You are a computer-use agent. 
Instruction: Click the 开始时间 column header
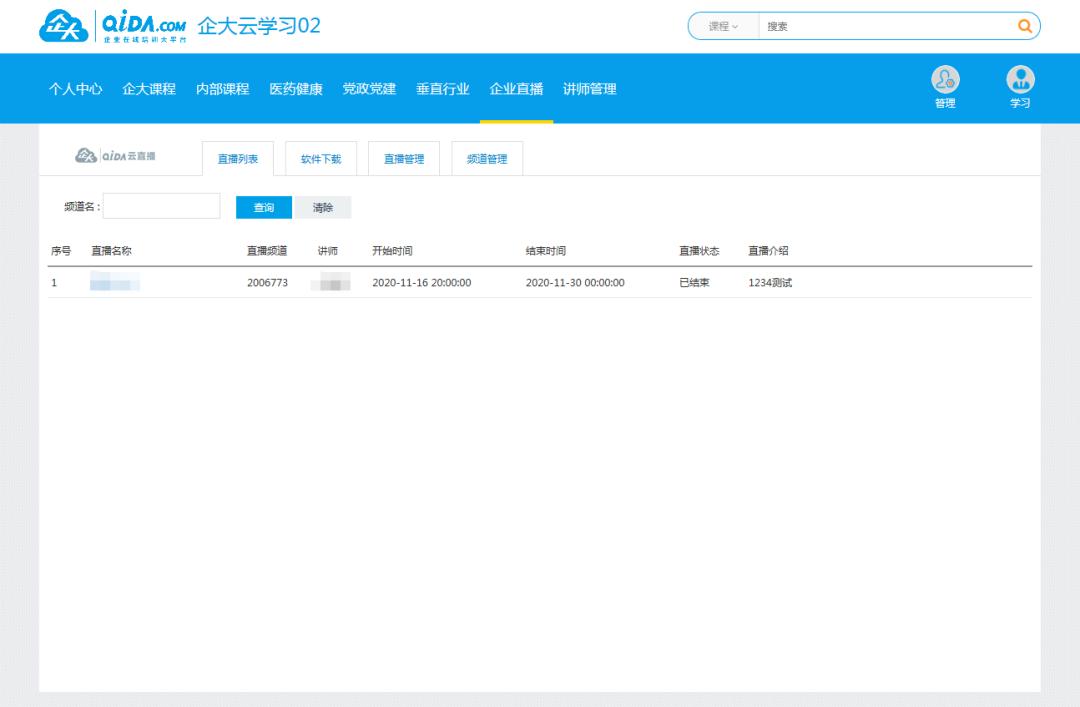tap(392, 251)
